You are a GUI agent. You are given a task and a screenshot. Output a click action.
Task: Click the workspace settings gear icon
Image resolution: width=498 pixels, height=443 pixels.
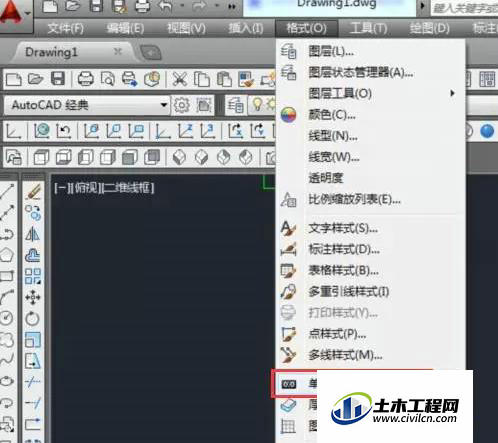click(182, 105)
